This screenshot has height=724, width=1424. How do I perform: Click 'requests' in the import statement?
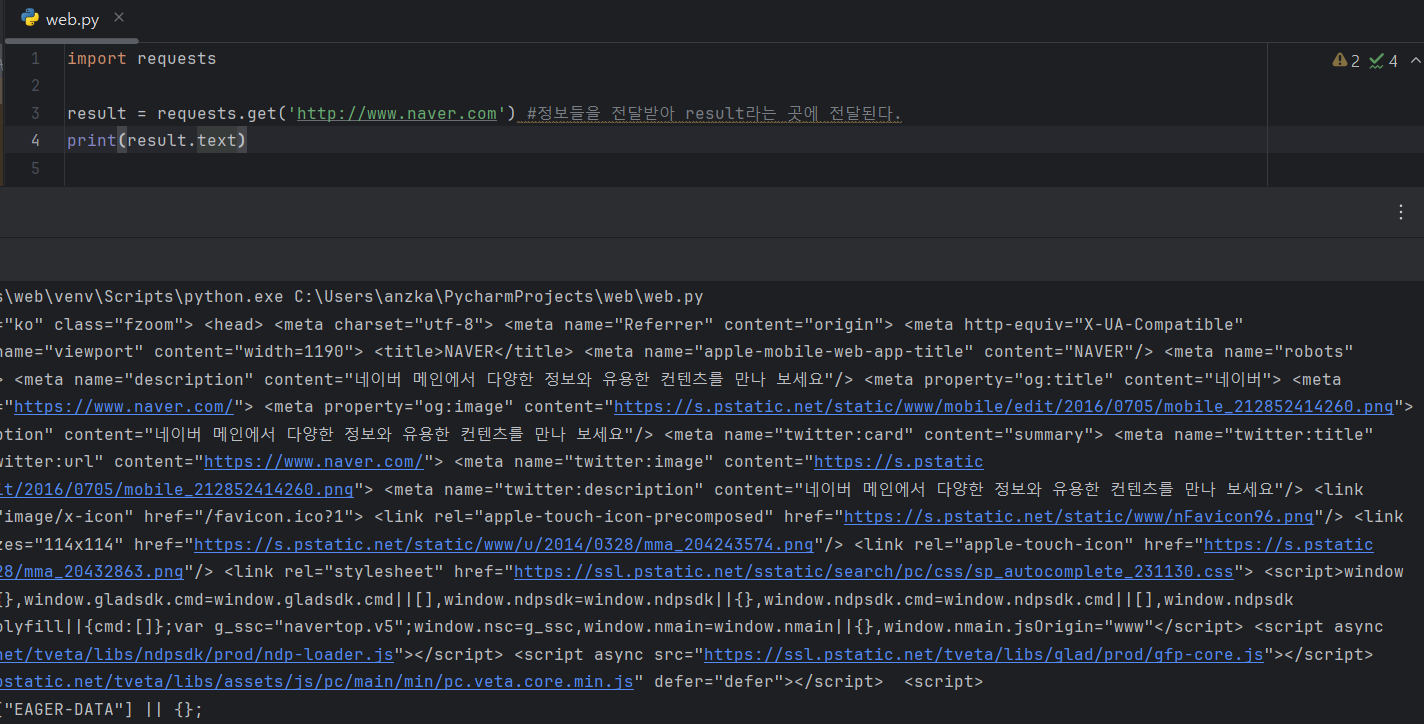click(176, 58)
